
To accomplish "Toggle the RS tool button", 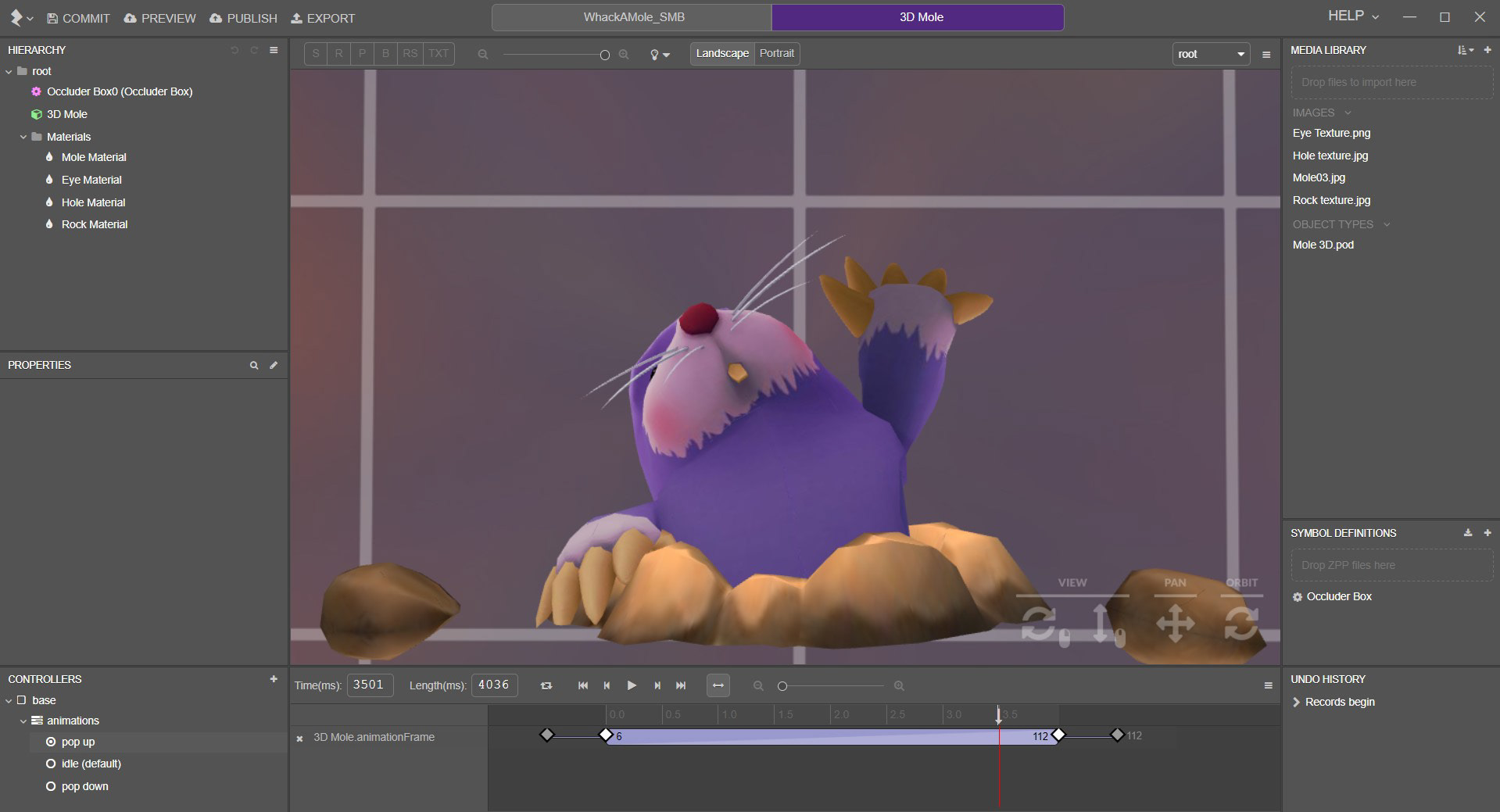I will tap(410, 54).
